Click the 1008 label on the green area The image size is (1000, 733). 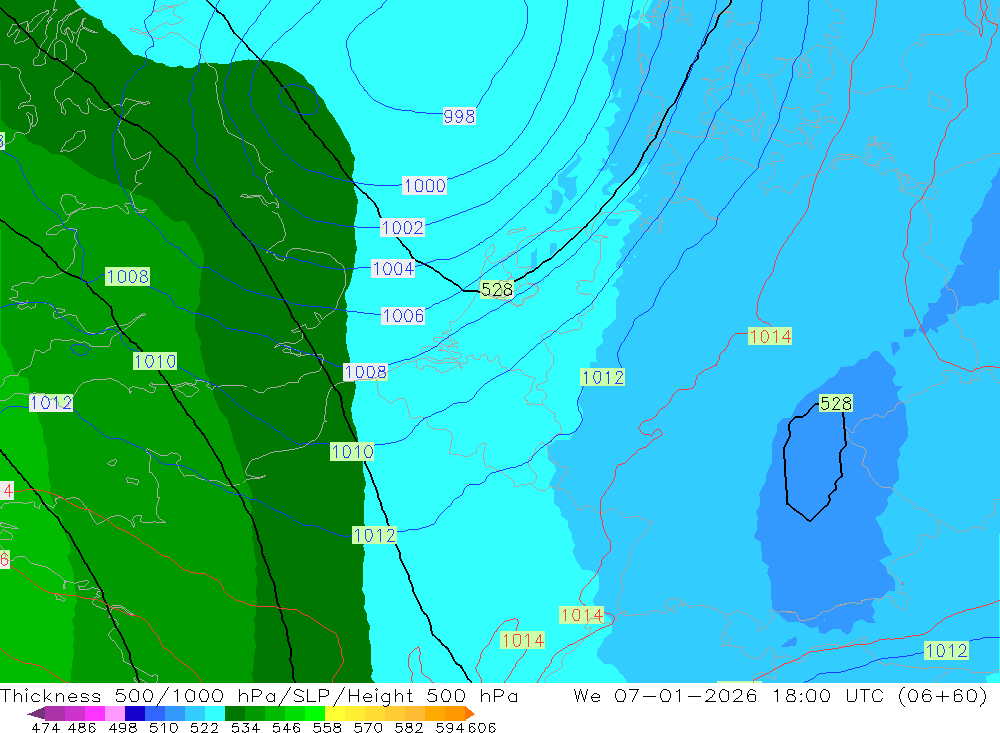128,276
